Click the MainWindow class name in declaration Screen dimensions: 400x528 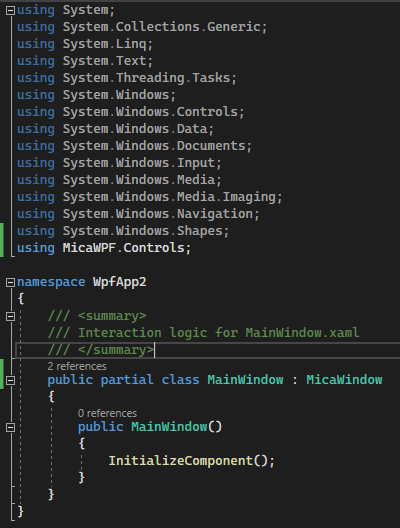point(245,380)
